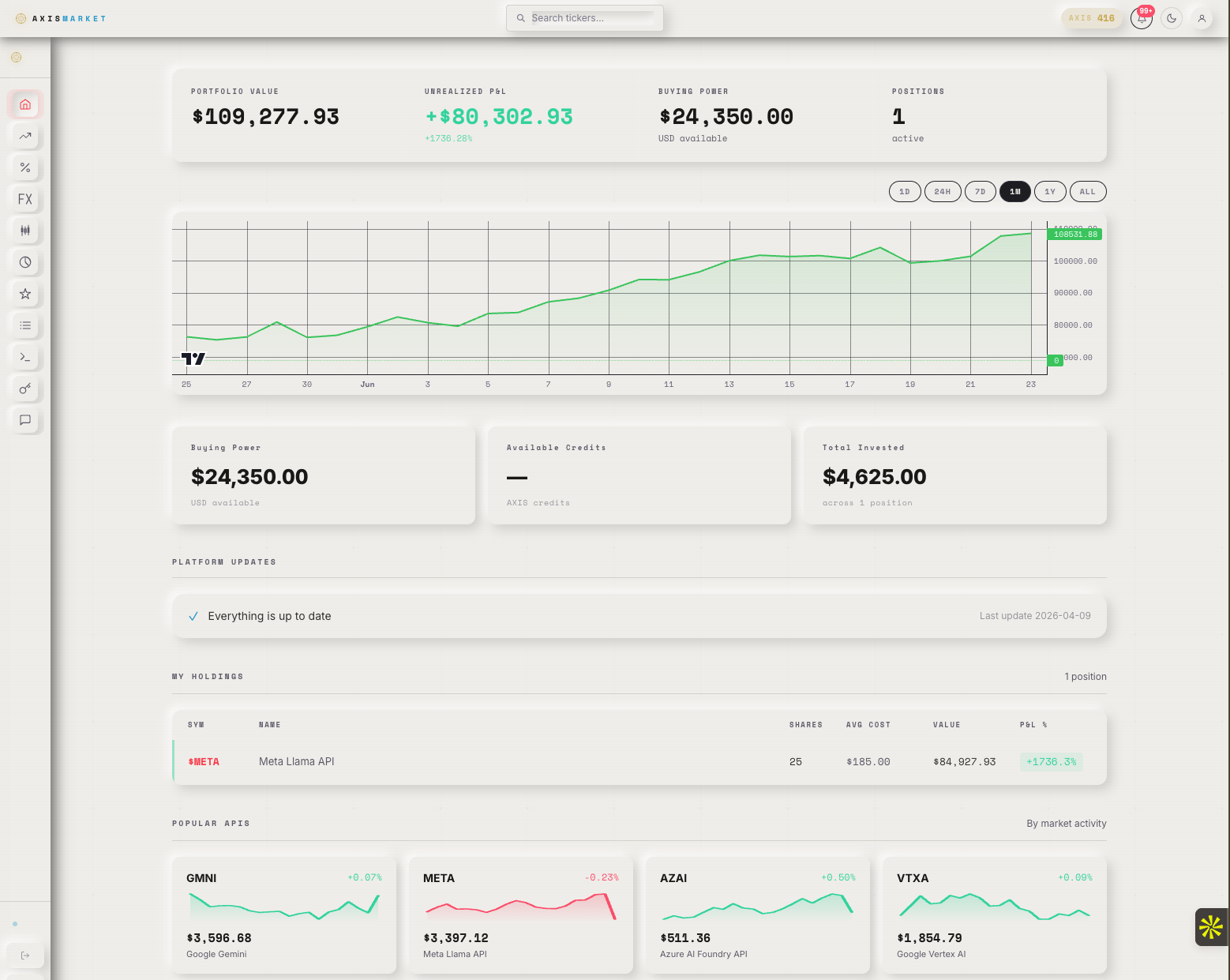Focus the Search tickers input field
The width and height of the screenshot is (1230, 980).
point(584,18)
